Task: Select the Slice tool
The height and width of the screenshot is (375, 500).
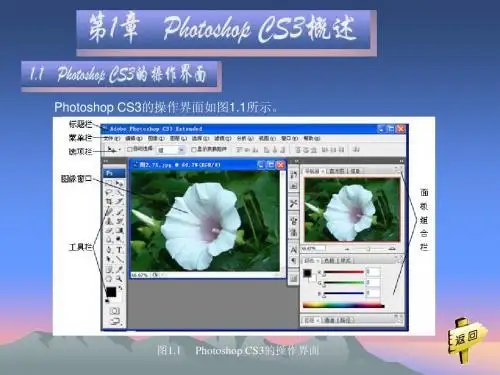Action: click(x=119, y=201)
